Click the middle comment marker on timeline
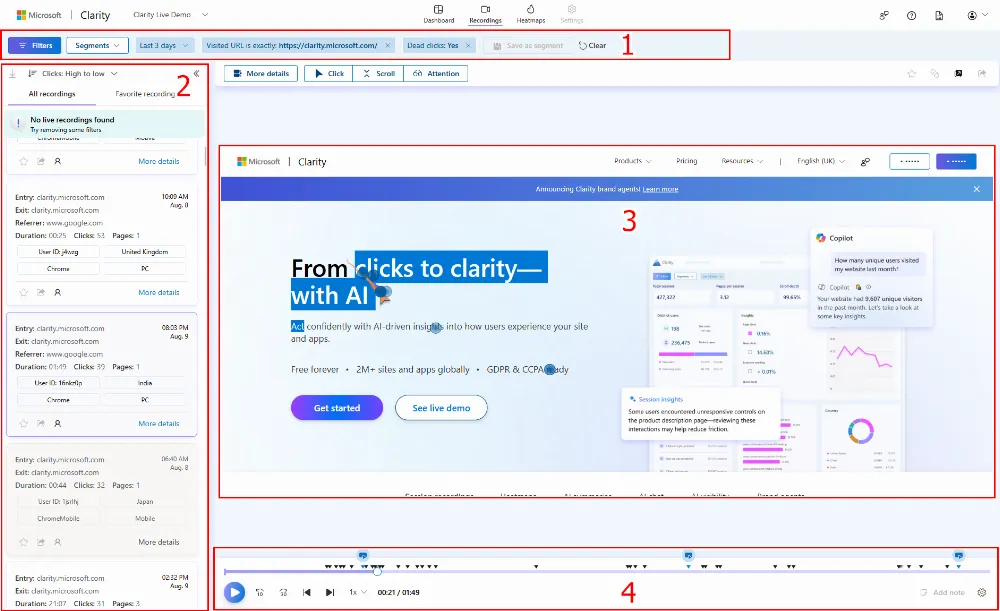 (x=688, y=556)
